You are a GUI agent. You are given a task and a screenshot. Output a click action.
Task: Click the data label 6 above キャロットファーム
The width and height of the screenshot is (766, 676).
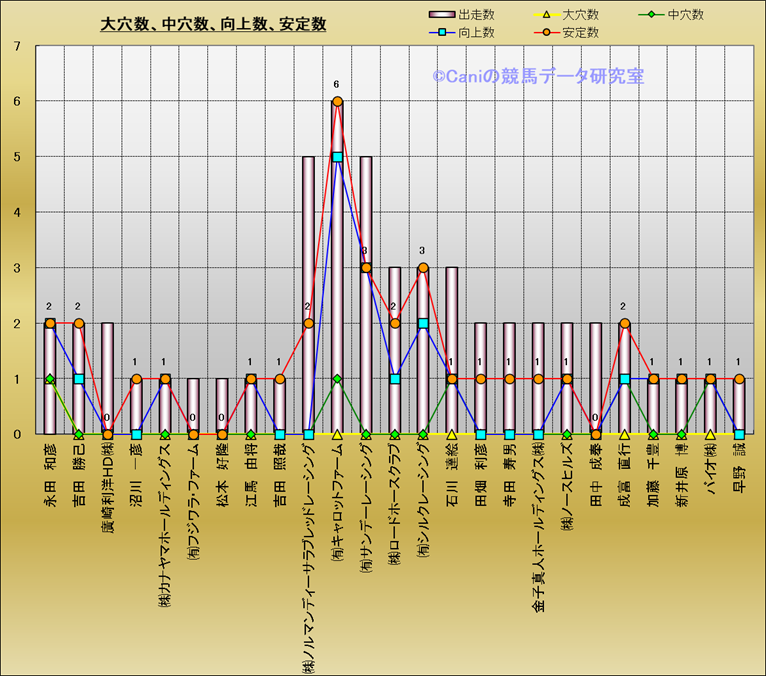click(337, 85)
